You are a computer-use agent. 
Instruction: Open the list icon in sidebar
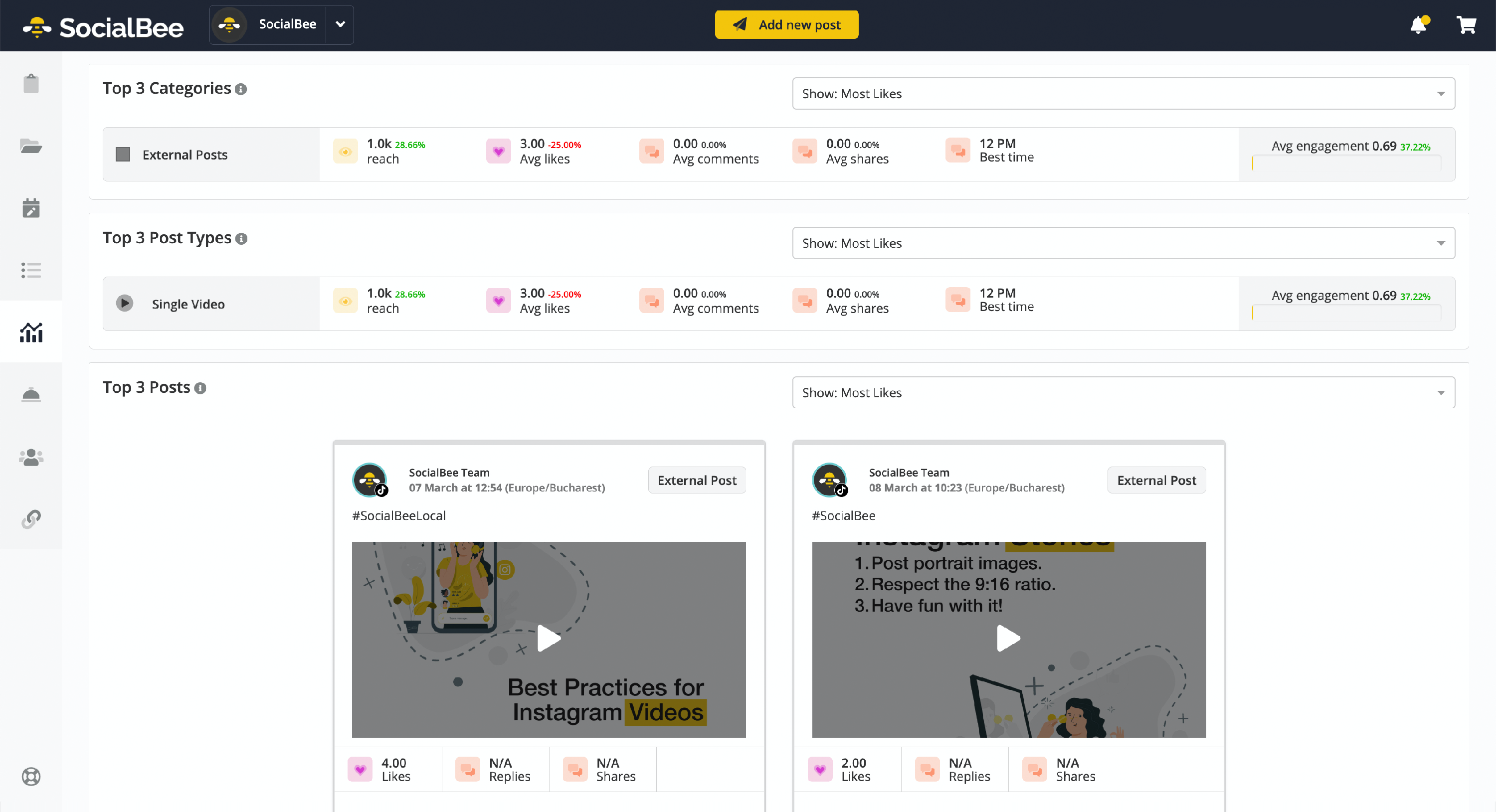pyautogui.click(x=31, y=270)
